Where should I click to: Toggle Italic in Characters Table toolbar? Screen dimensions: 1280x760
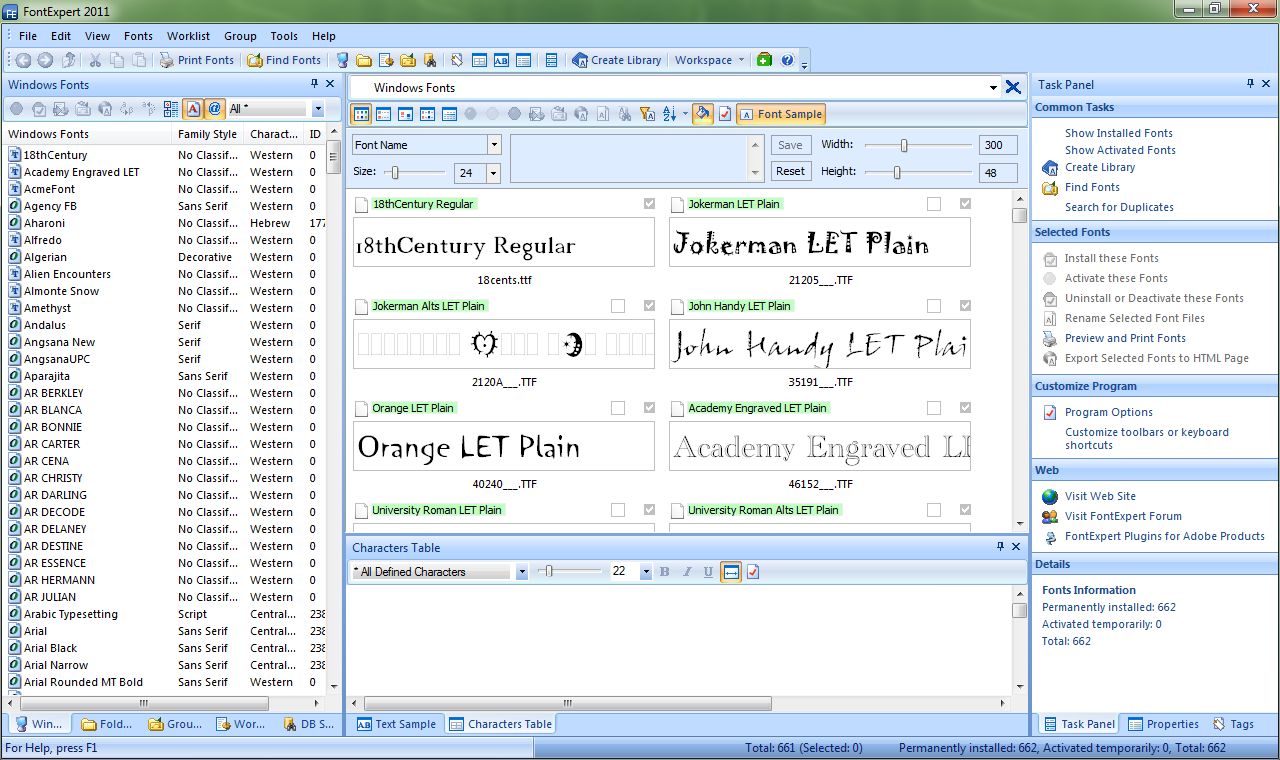pyautogui.click(x=686, y=572)
